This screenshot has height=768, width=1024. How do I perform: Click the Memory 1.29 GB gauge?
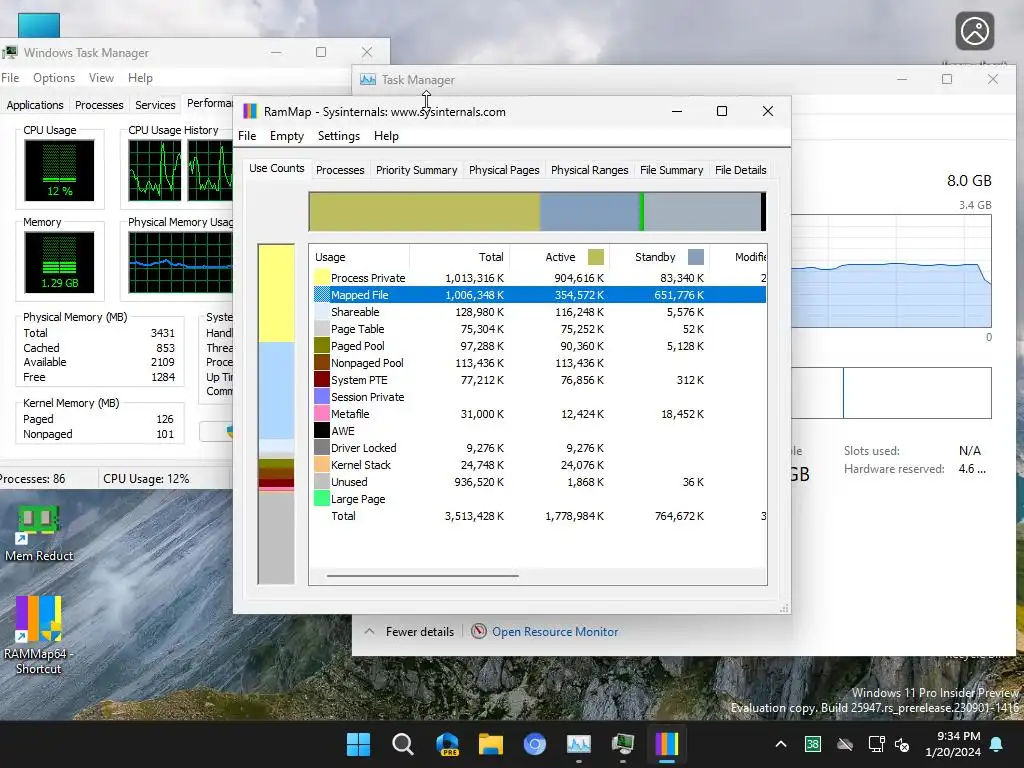[x=59, y=262]
